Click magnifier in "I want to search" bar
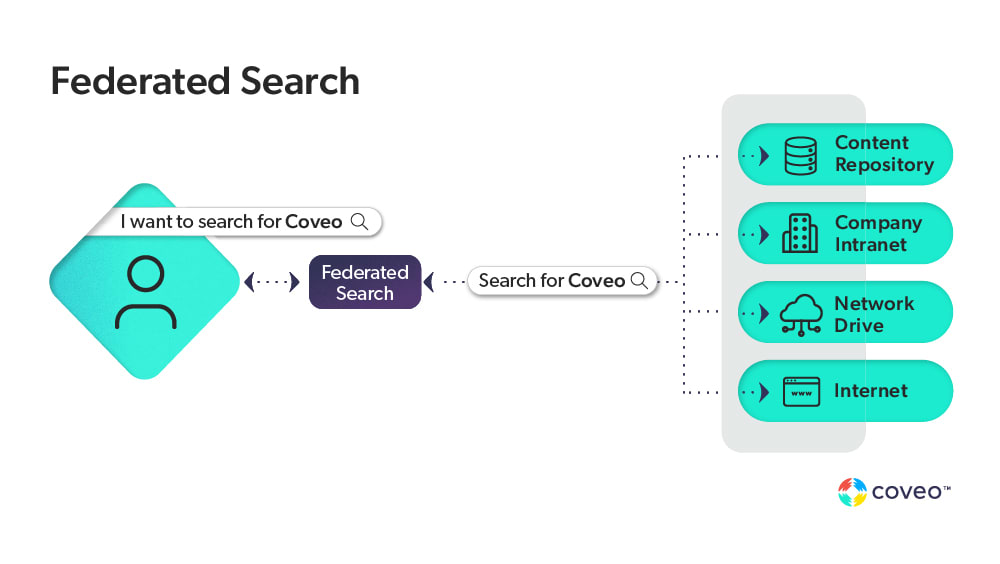 click(360, 221)
